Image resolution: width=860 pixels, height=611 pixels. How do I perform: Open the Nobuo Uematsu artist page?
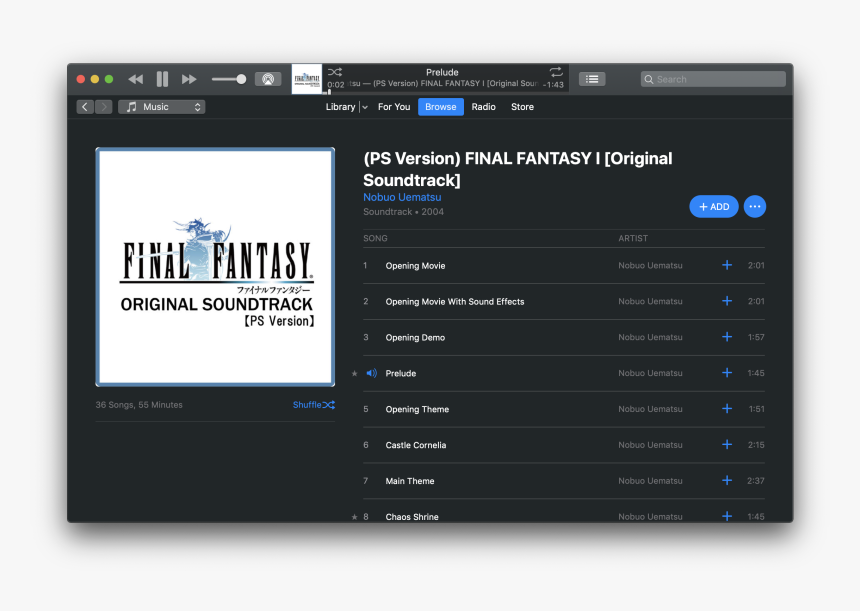pyautogui.click(x=402, y=197)
